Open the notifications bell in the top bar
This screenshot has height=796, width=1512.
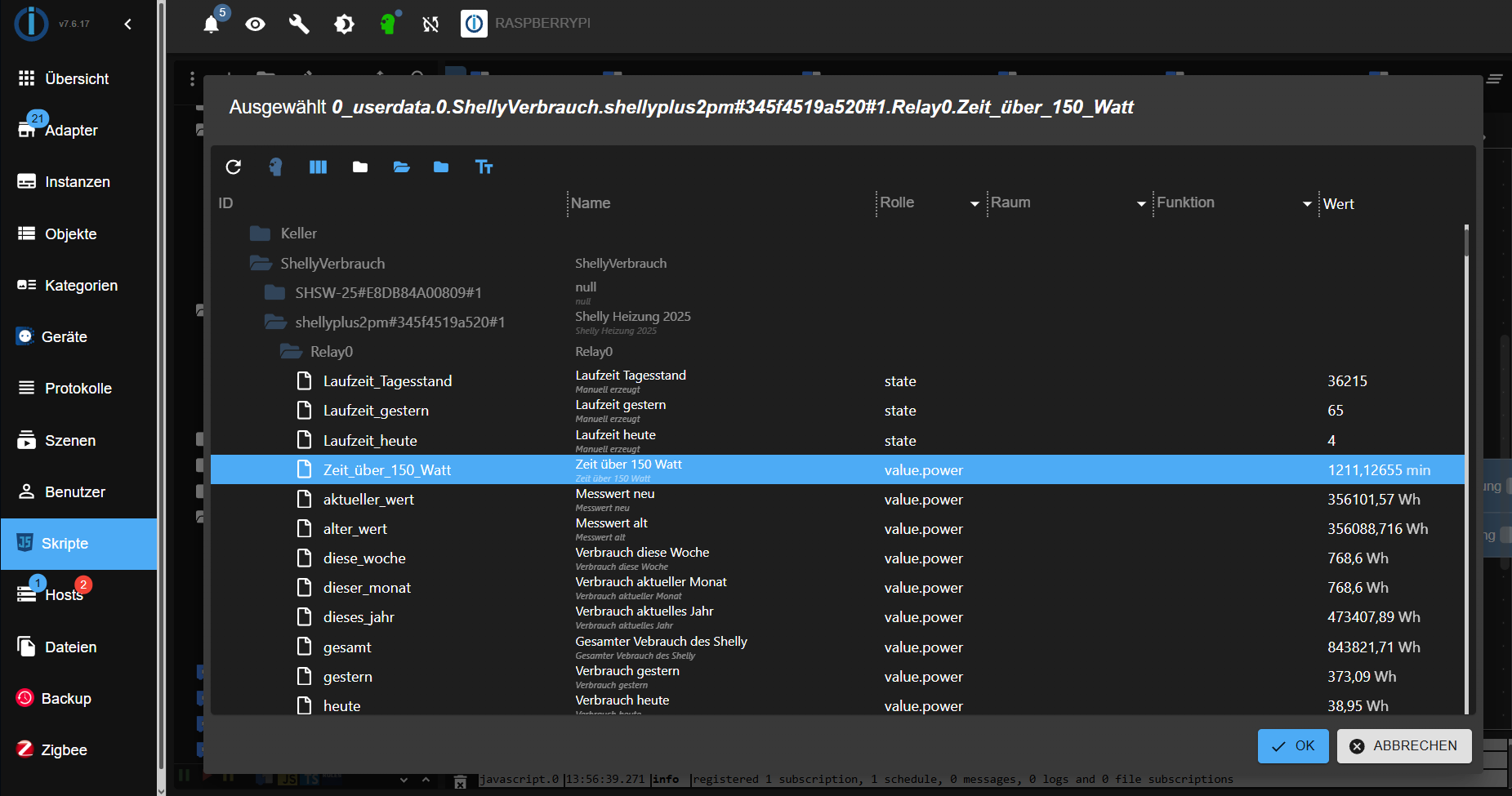point(212,24)
